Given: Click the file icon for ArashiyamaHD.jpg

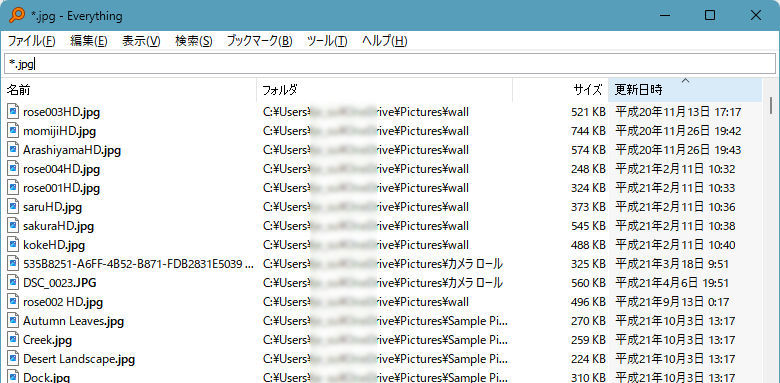Looking at the screenshot, I should click(12, 150).
